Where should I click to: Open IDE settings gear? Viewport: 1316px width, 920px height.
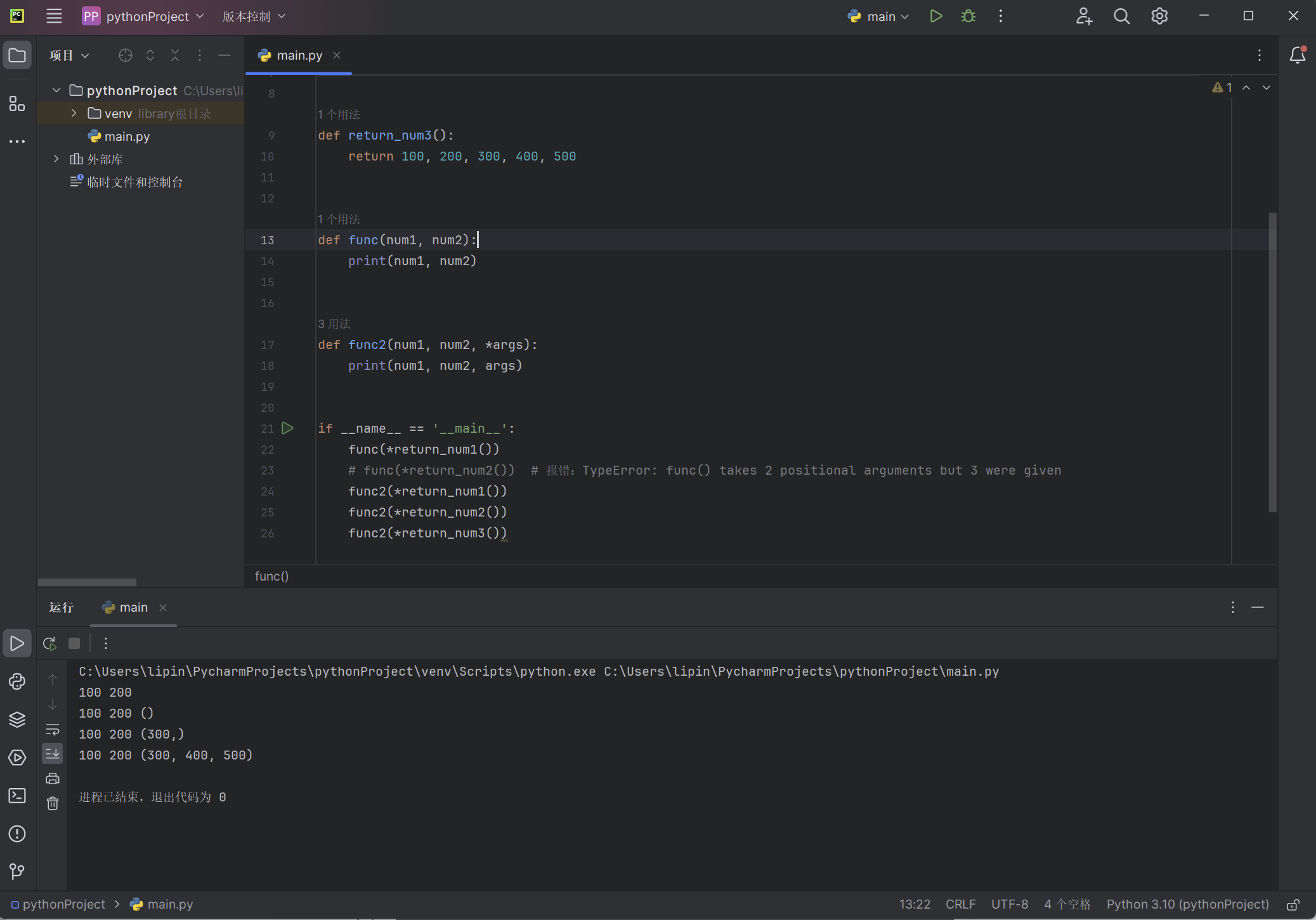tap(1159, 16)
